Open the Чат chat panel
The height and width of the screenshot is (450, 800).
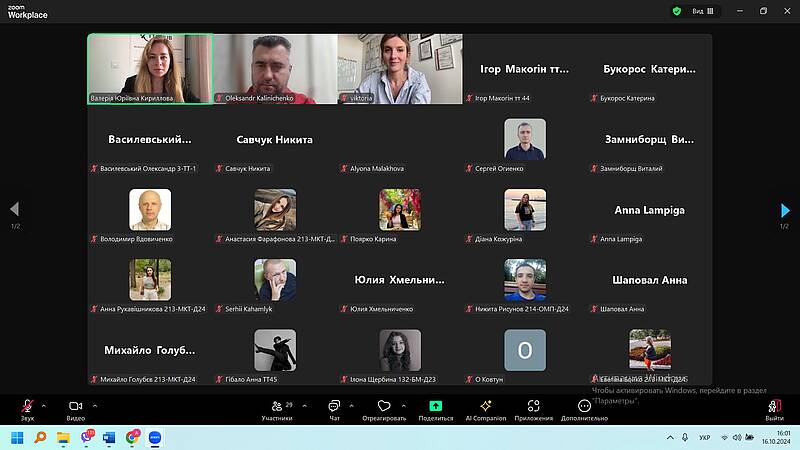coord(334,410)
